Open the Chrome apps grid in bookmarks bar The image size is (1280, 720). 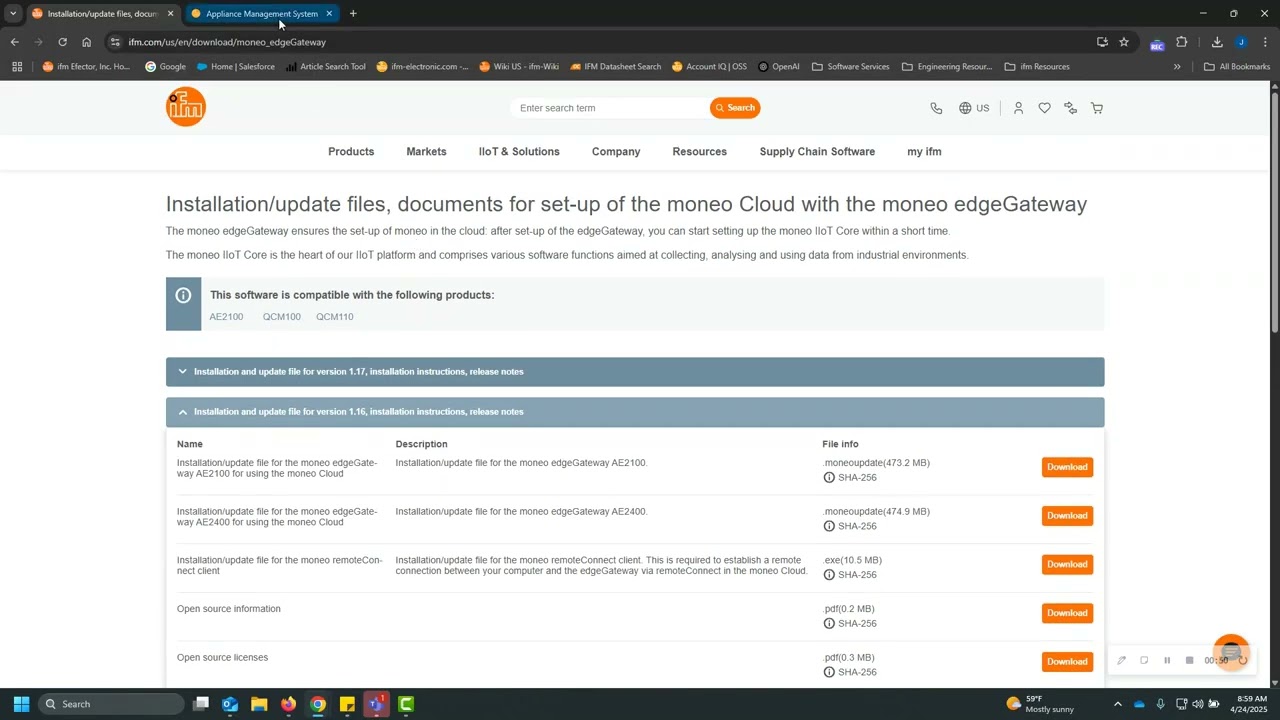pyautogui.click(x=17, y=67)
